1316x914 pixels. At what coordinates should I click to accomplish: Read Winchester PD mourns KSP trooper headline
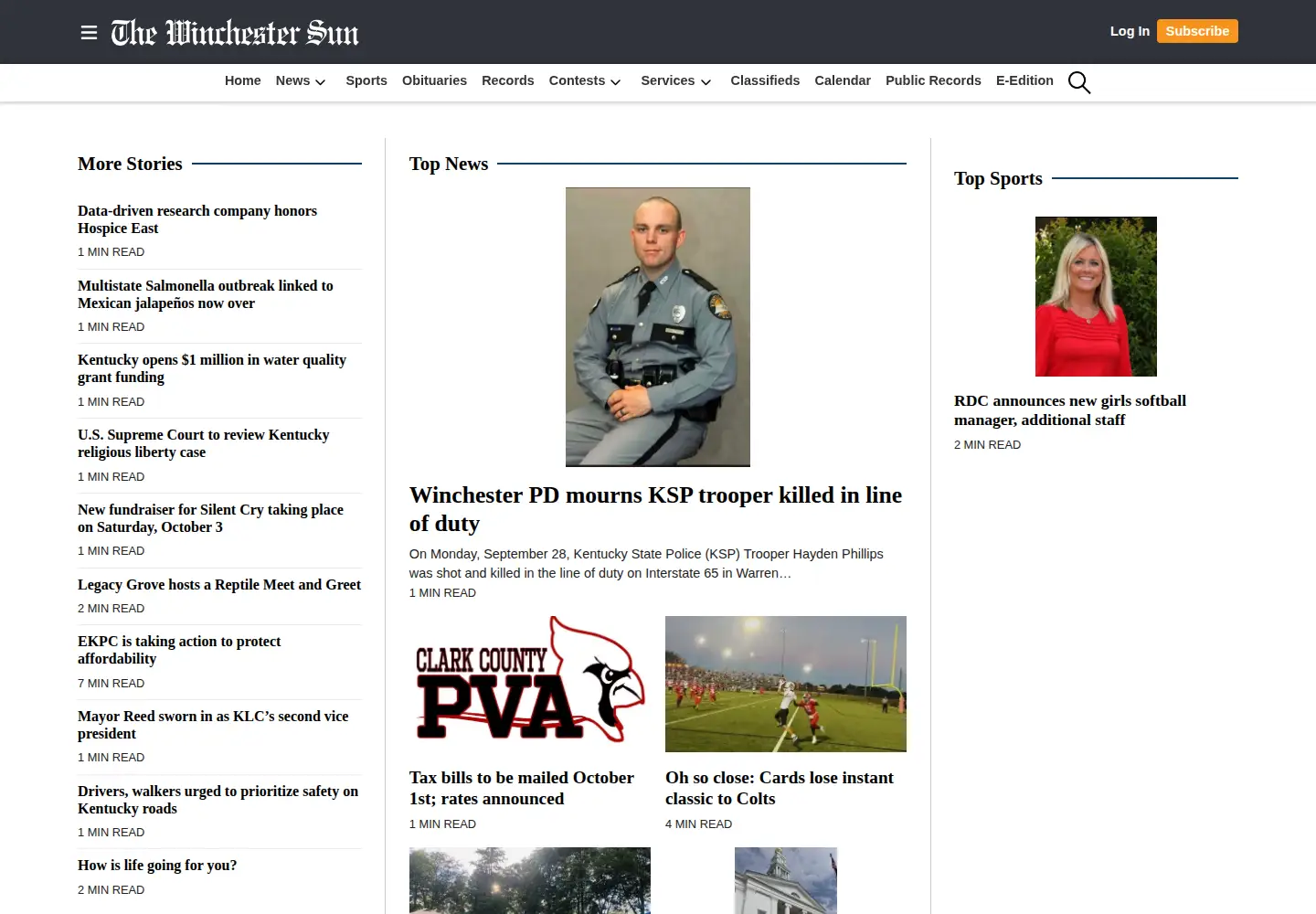(x=655, y=509)
